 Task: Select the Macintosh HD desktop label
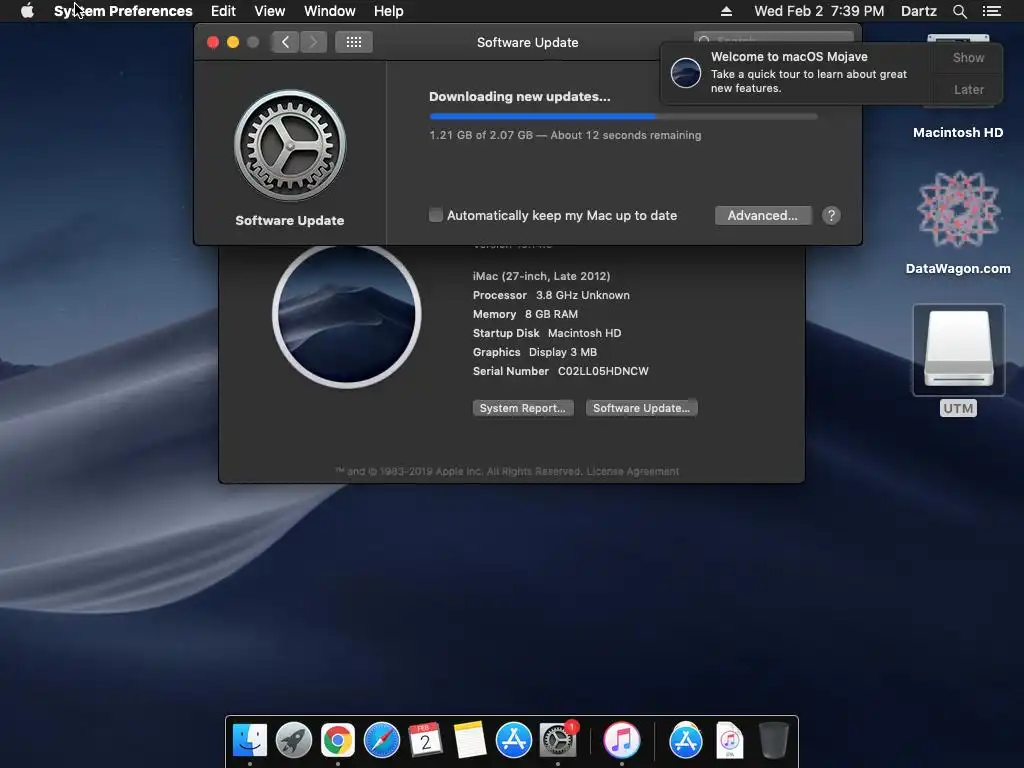point(958,133)
